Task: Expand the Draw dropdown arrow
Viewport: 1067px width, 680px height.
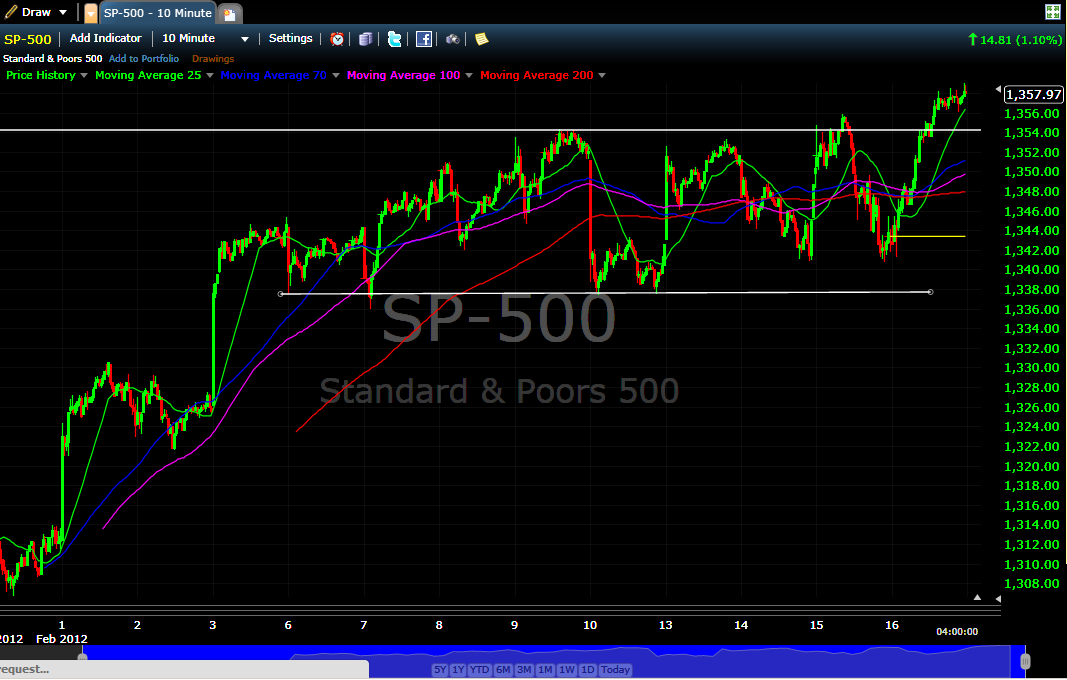Action: click(x=63, y=13)
